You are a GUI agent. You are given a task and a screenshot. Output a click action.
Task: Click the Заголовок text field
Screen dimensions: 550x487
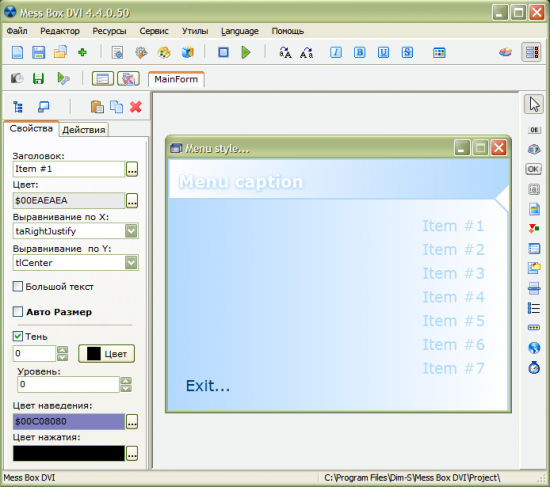click(69, 169)
